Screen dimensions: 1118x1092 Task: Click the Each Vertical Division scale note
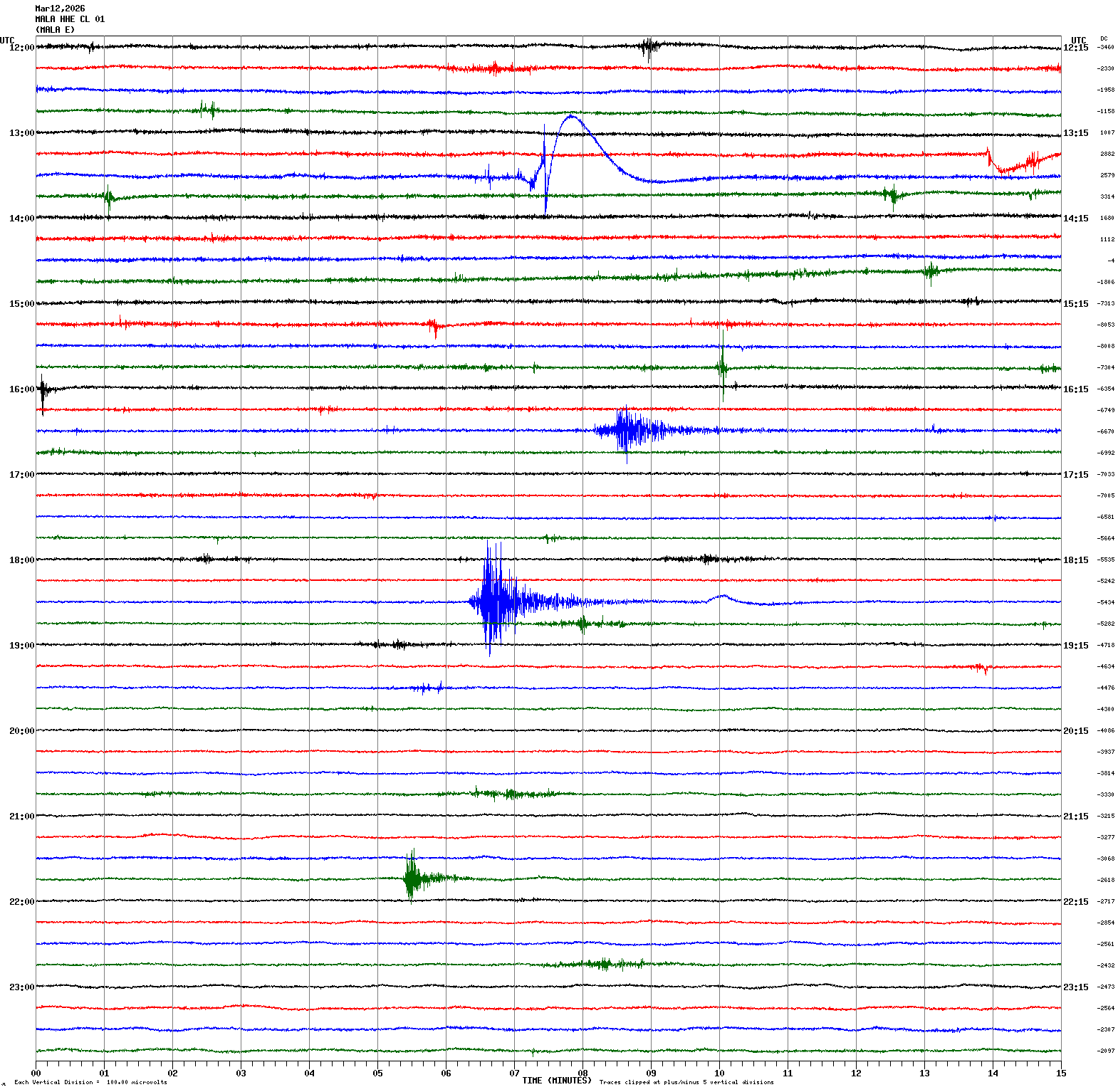(x=90, y=1083)
